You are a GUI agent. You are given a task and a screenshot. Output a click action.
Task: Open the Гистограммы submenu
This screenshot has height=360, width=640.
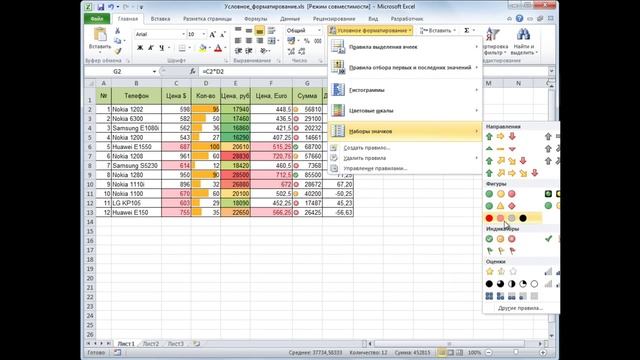pyautogui.click(x=405, y=90)
